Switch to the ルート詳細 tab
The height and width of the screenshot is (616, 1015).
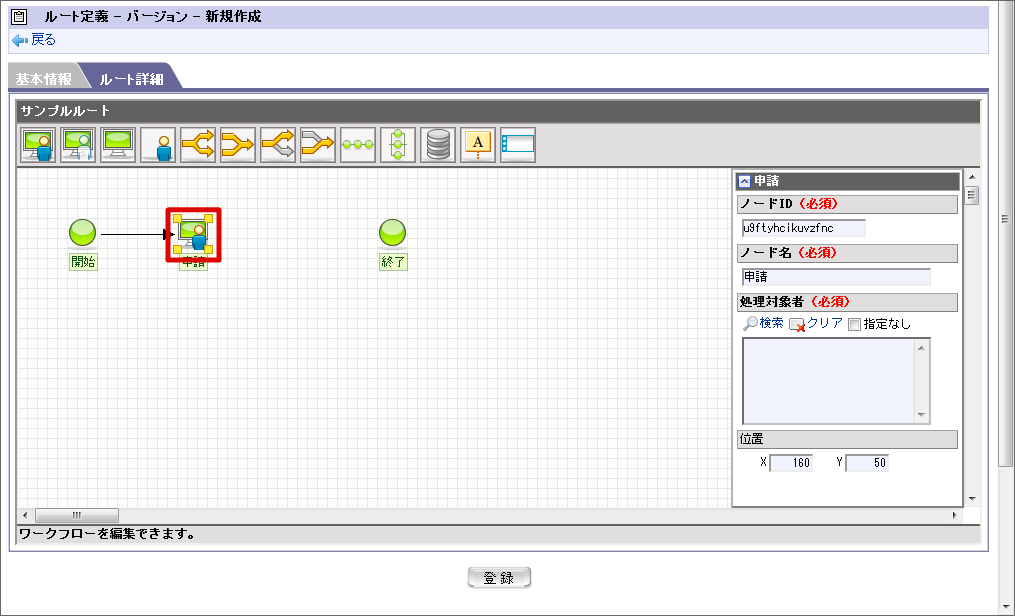131,79
